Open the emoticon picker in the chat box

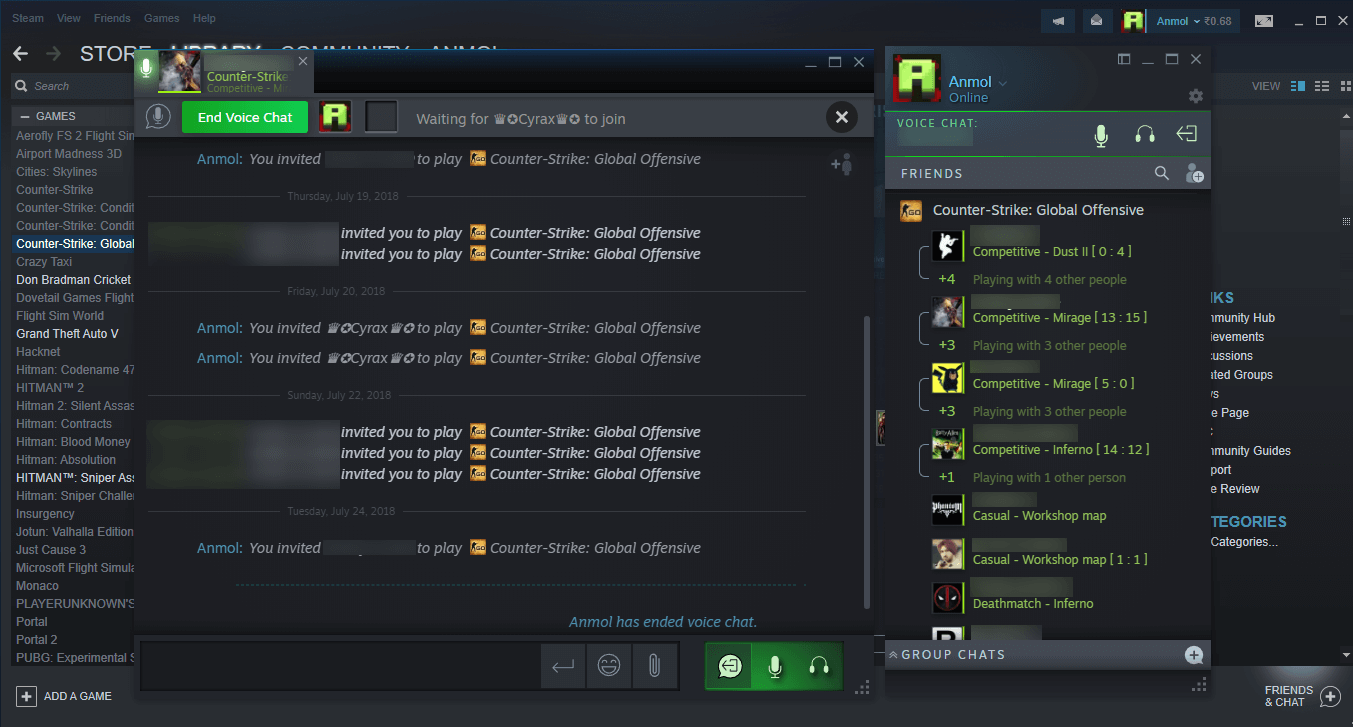pos(609,665)
